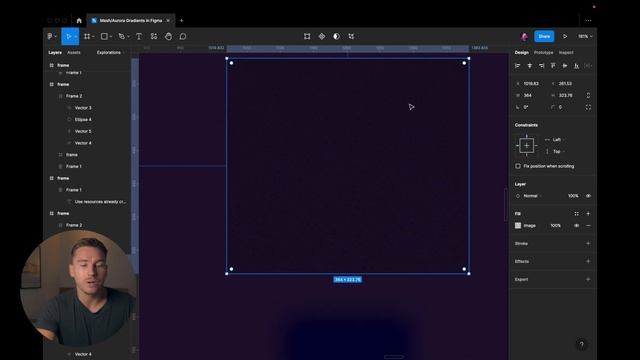
Task: Align selection bottom
Action: pyautogui.click(x=576, y=66)
